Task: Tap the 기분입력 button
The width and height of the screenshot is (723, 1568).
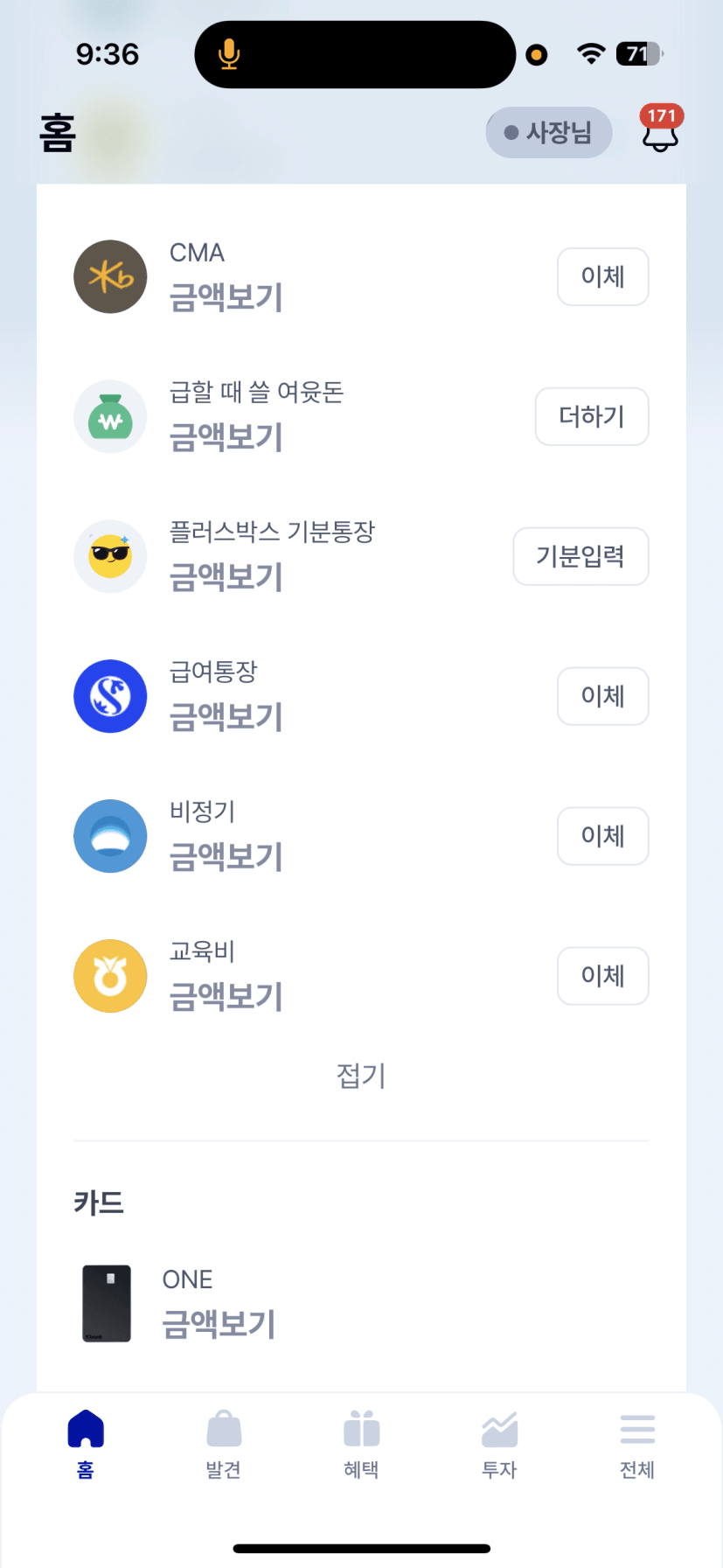Action: click(580, 556)
